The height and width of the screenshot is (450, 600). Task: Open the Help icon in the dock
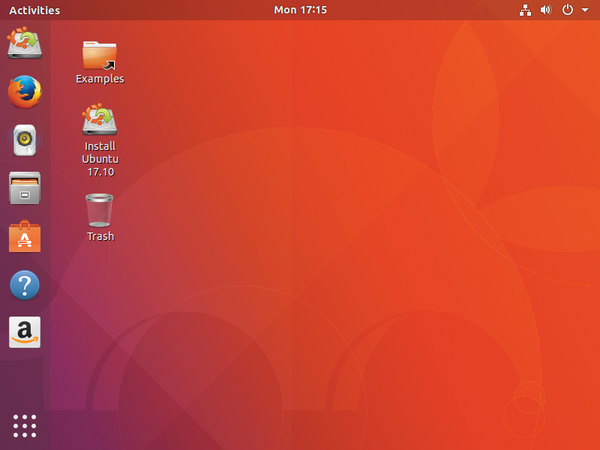[x=24, y=285]
